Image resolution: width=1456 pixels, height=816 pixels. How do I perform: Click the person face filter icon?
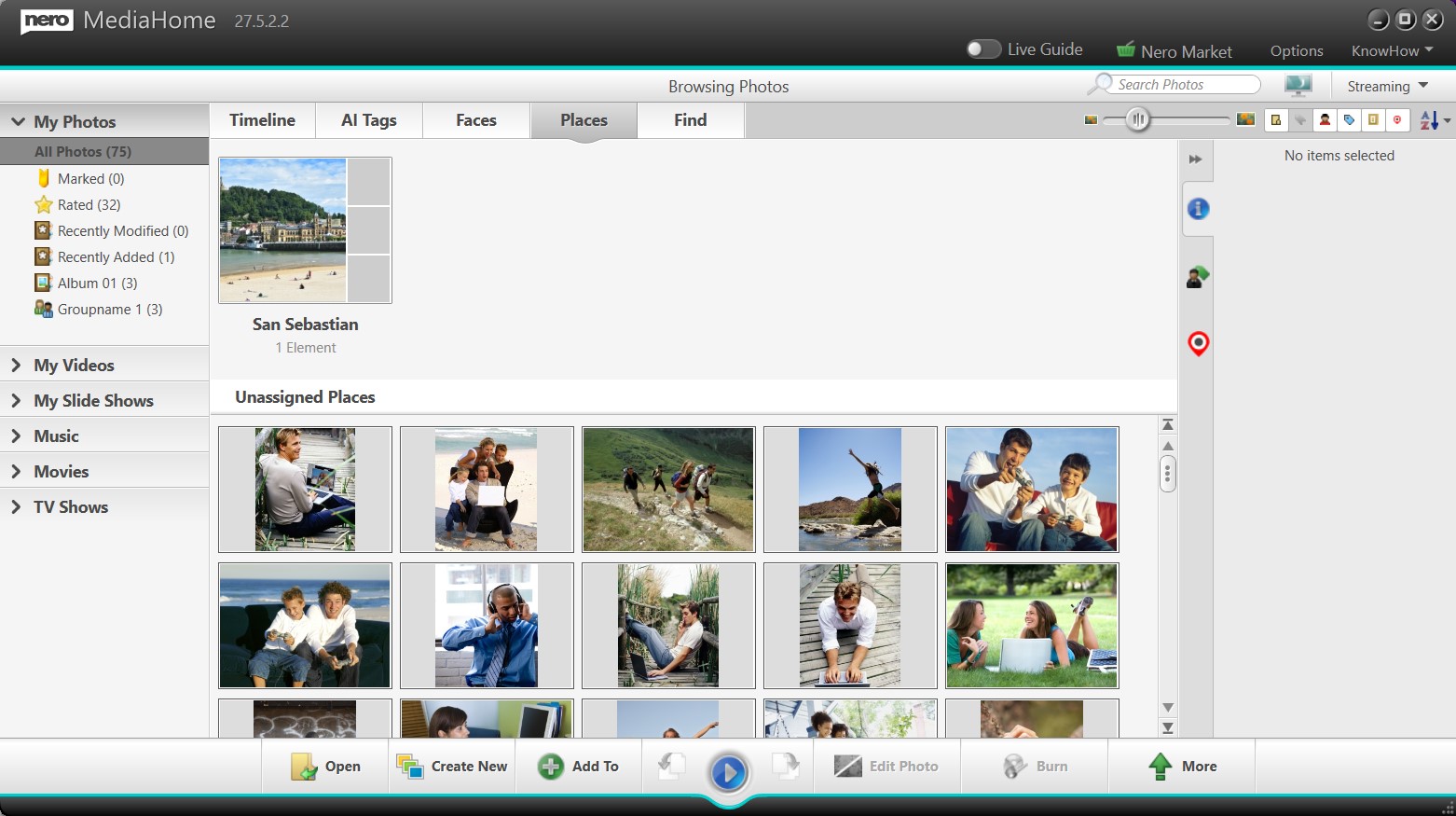(1325, 119)
